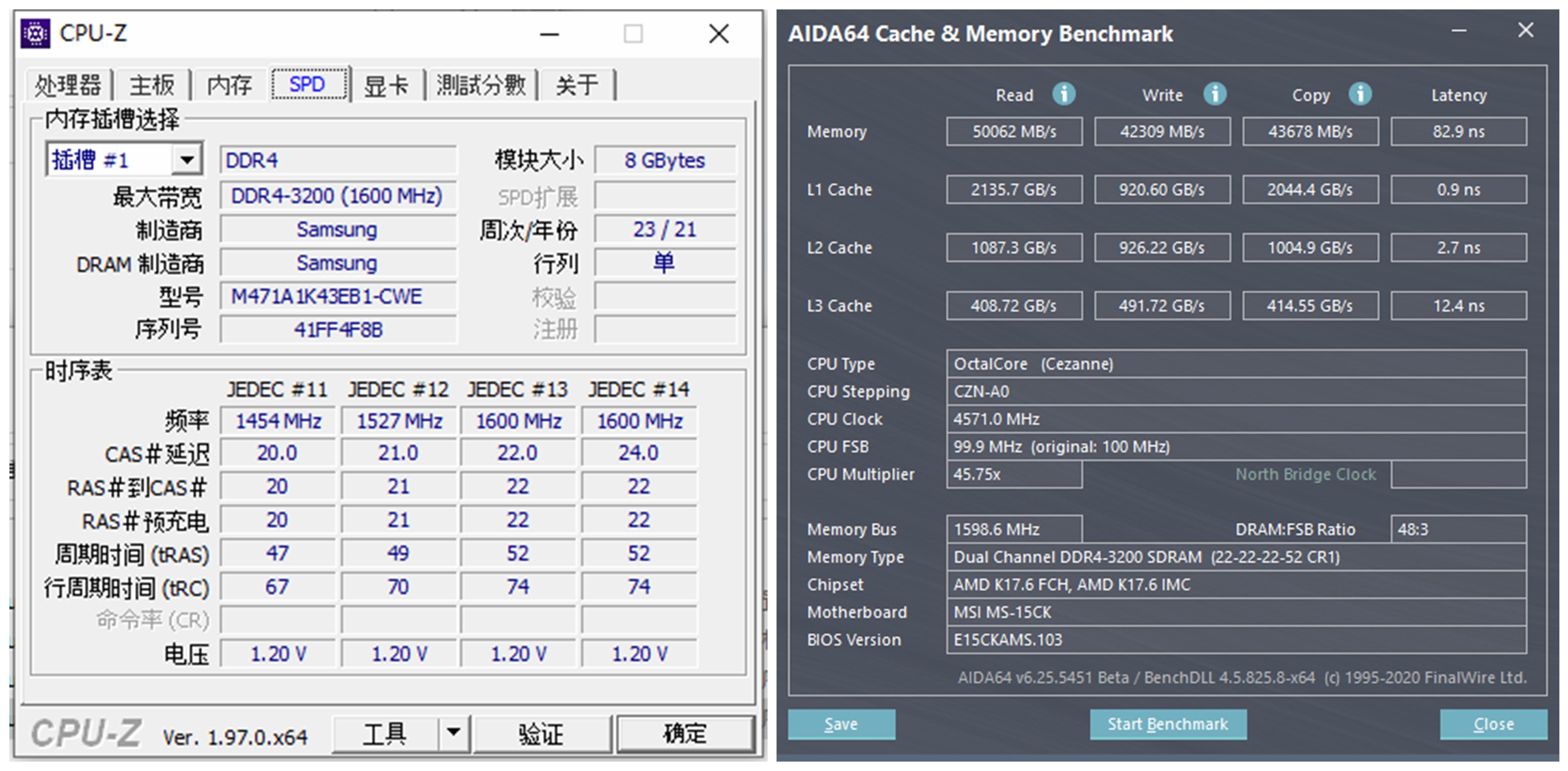Click Start Benchmark button

1167,724
